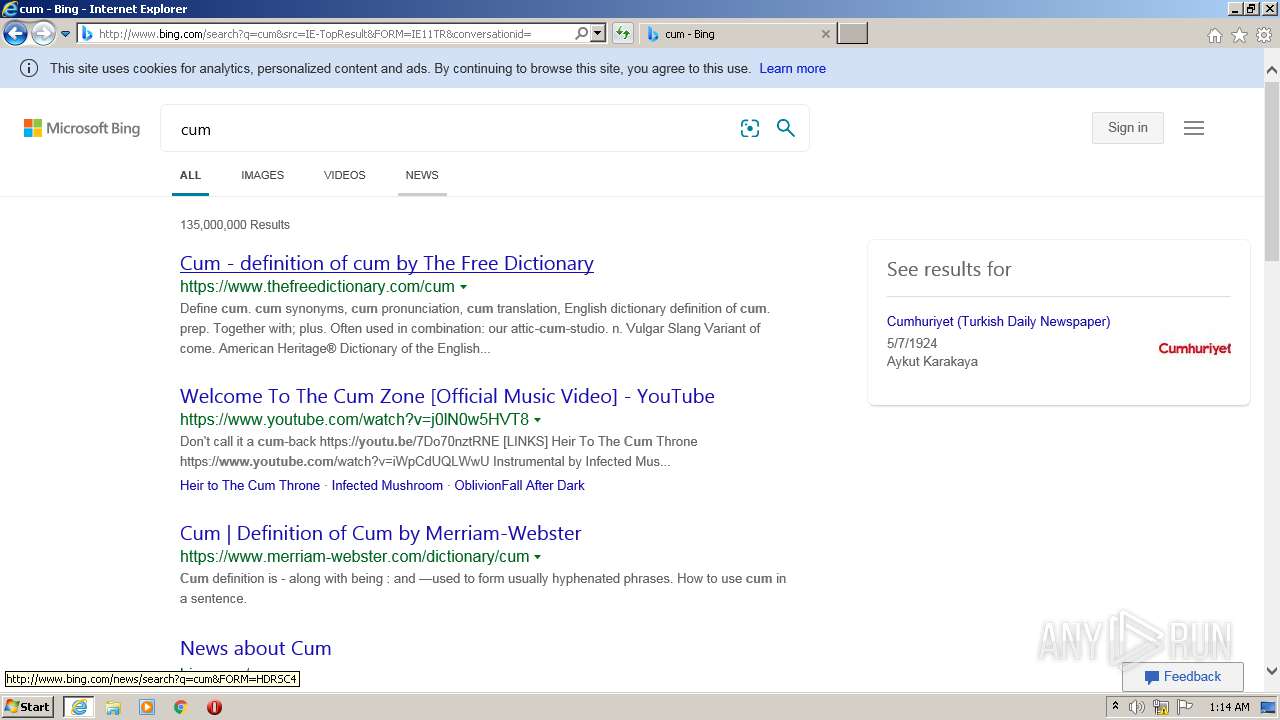Click the 'Aykut Karakaya' text
The image size is (1280, 720).
coord(932,362)
